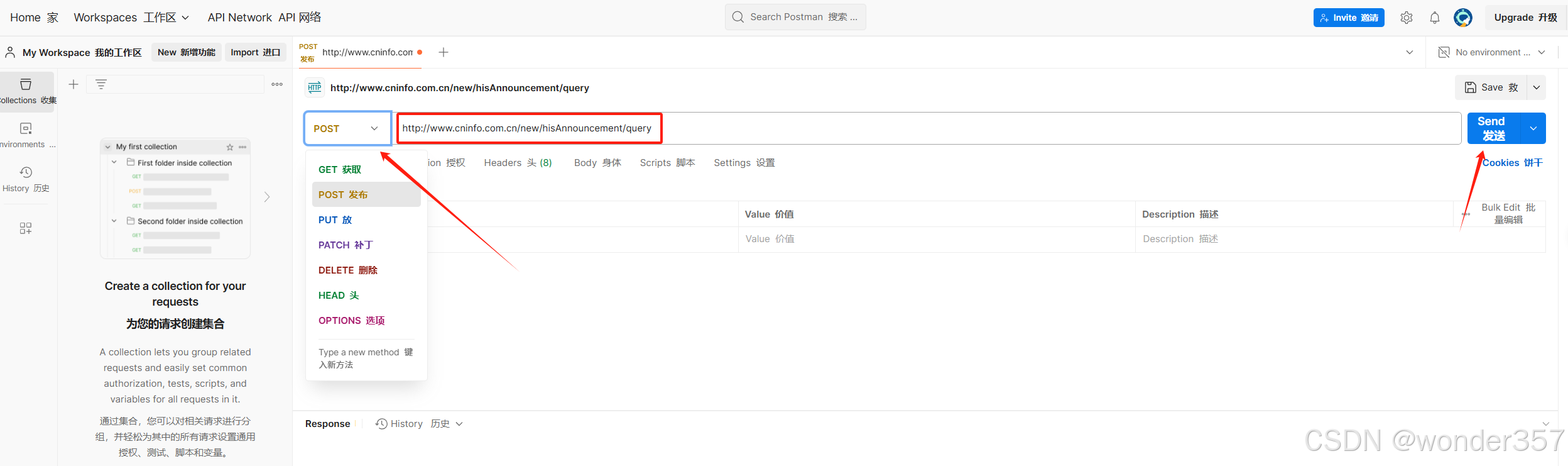Click Bulk Edit
Screen dimensions: 1568x466
1508,214
